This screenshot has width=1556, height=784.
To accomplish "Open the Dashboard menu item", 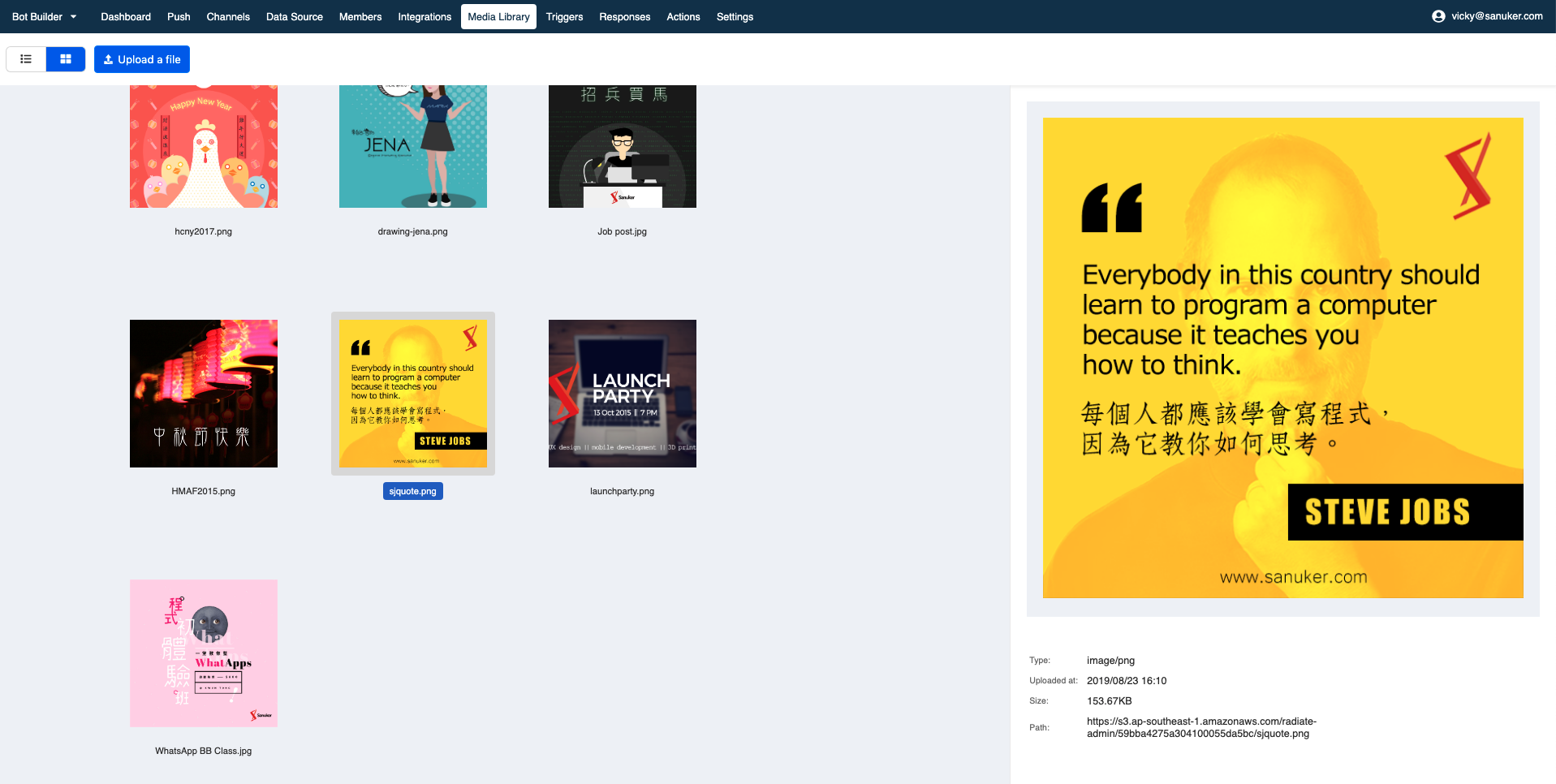I will [x=126, y=16].
